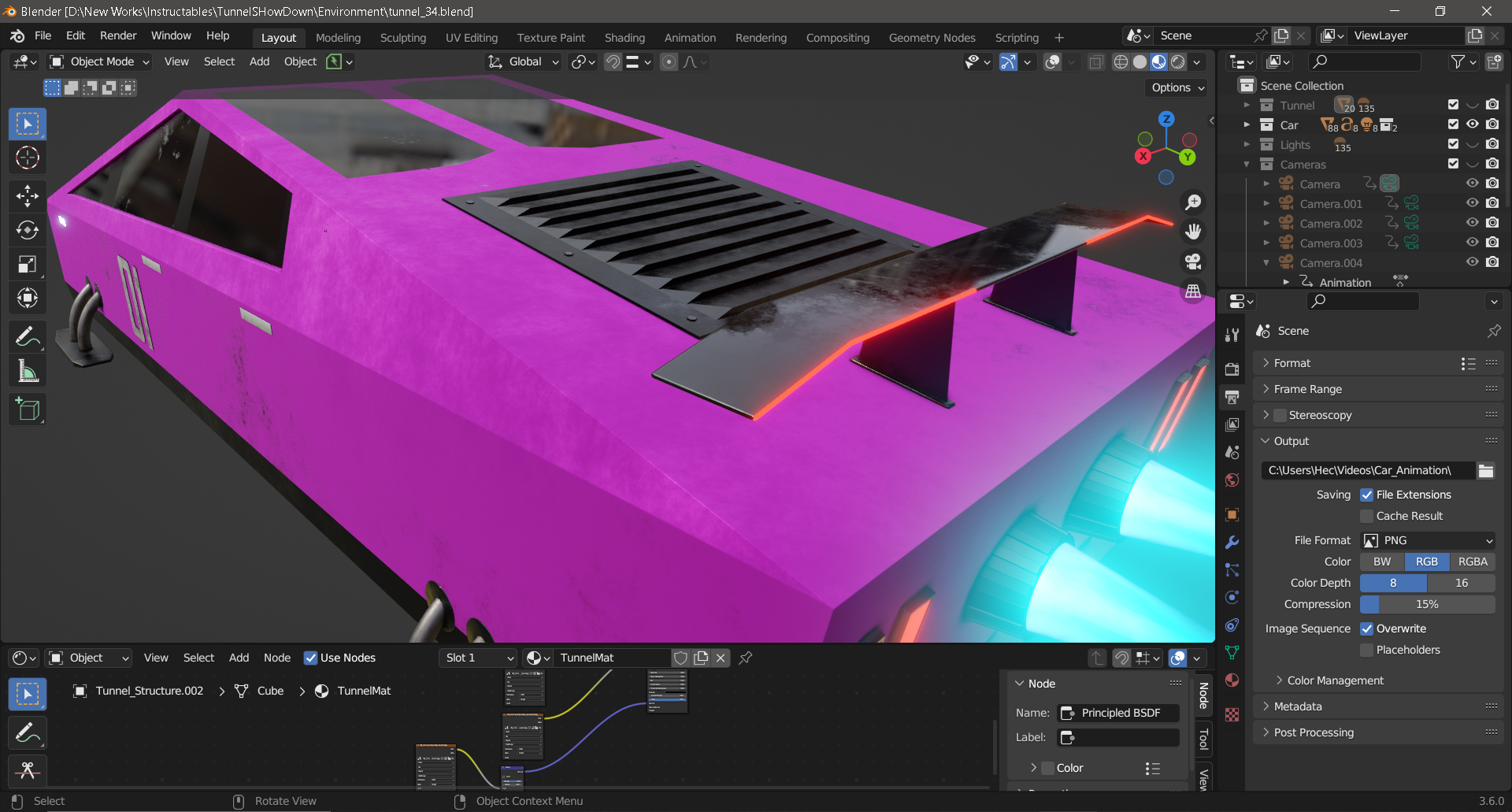Click the Principled BSDF node name field
Screen dimensions: 1512x812
1118,713
